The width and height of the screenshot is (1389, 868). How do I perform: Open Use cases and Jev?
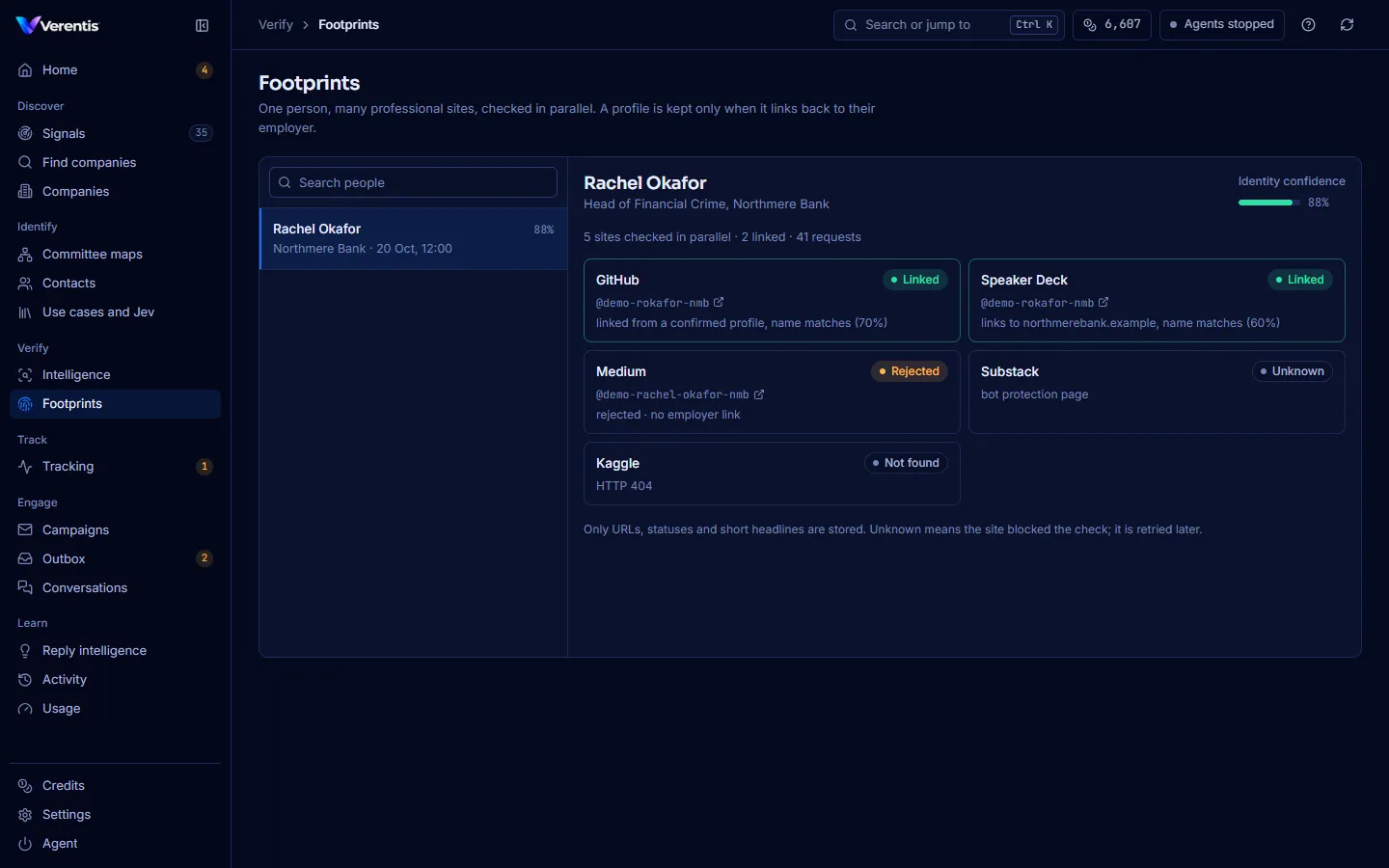115,312
